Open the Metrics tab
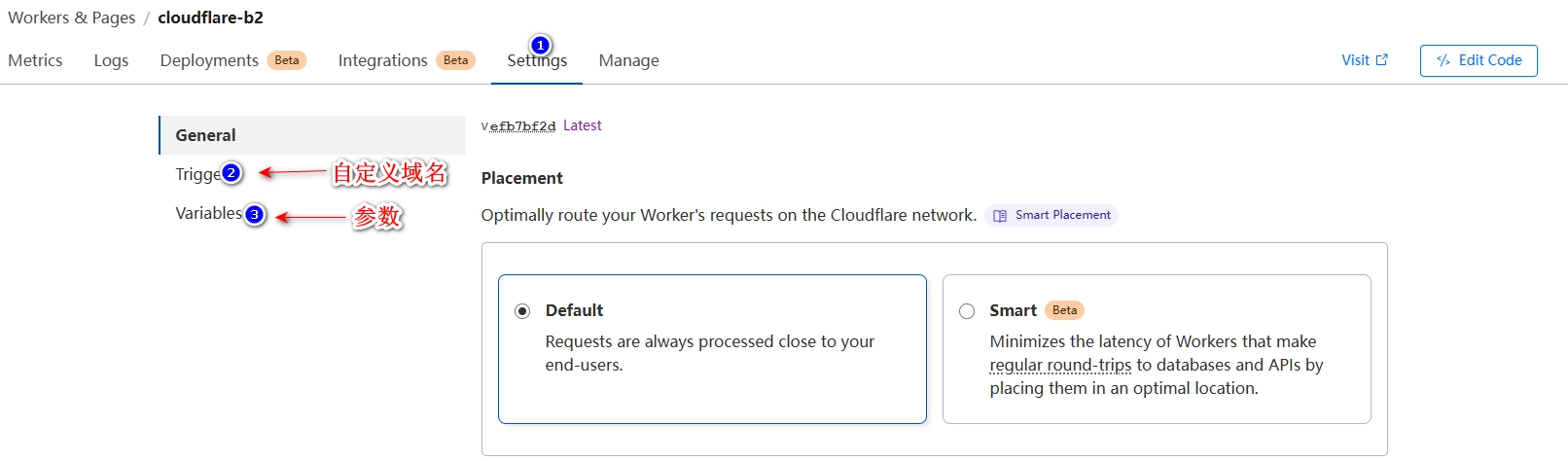1568x461 pixels. coord(35,60)
